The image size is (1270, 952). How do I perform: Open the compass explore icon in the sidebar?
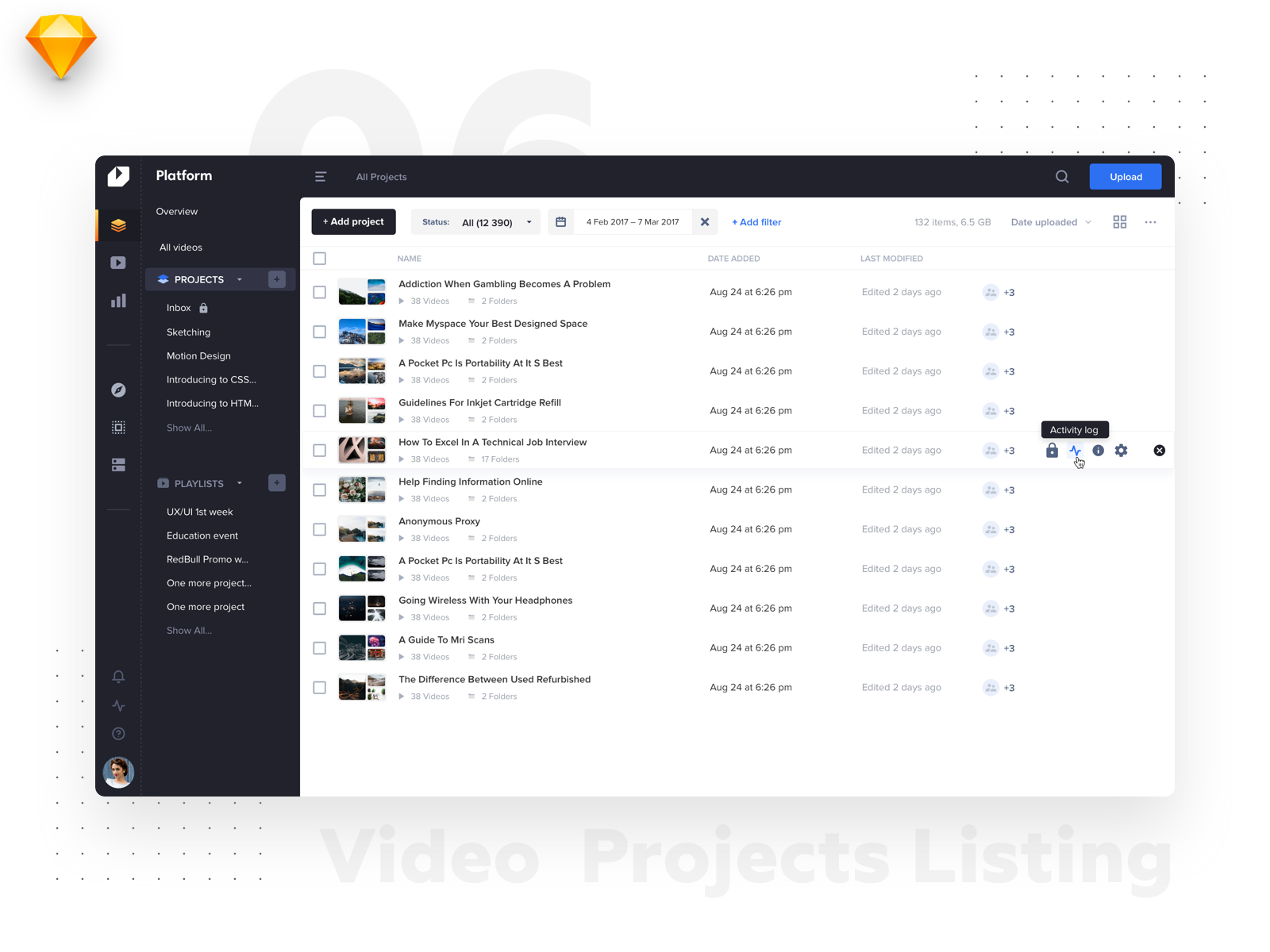click(117, 390)
